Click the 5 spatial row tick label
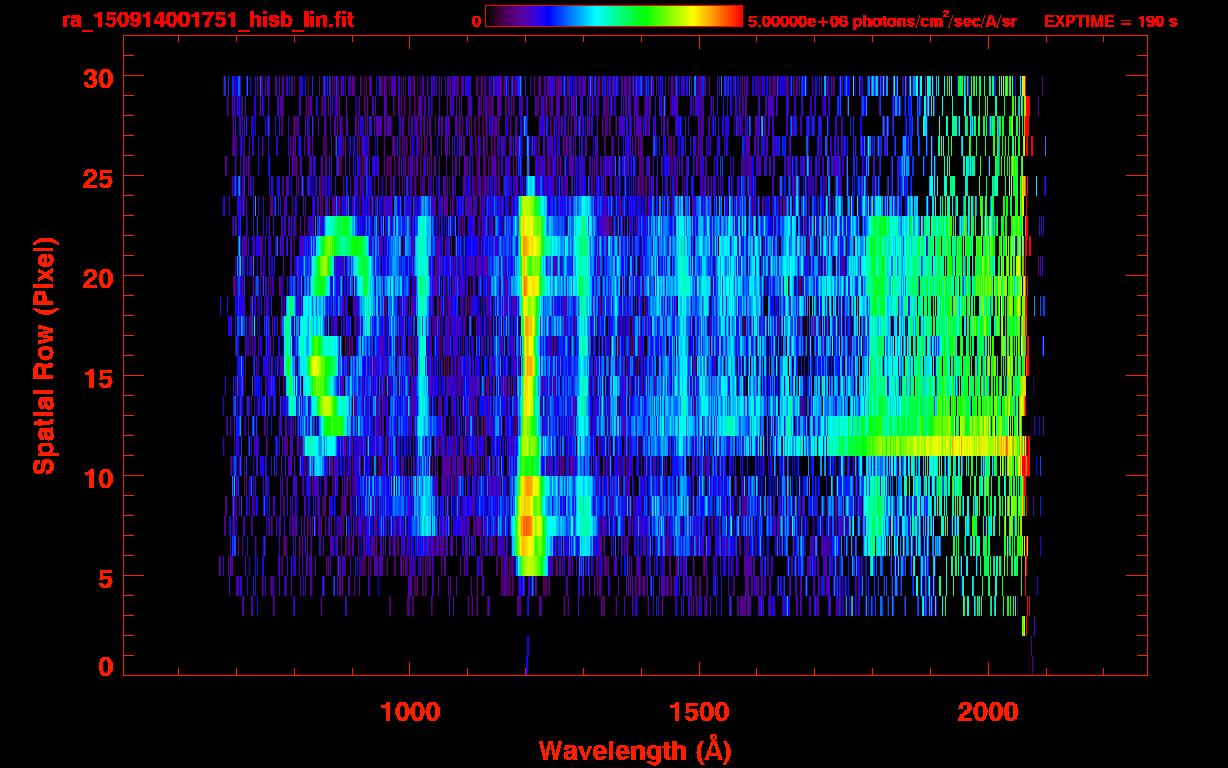The width and height of the screenshot is (1228, 768). [105, 577]
